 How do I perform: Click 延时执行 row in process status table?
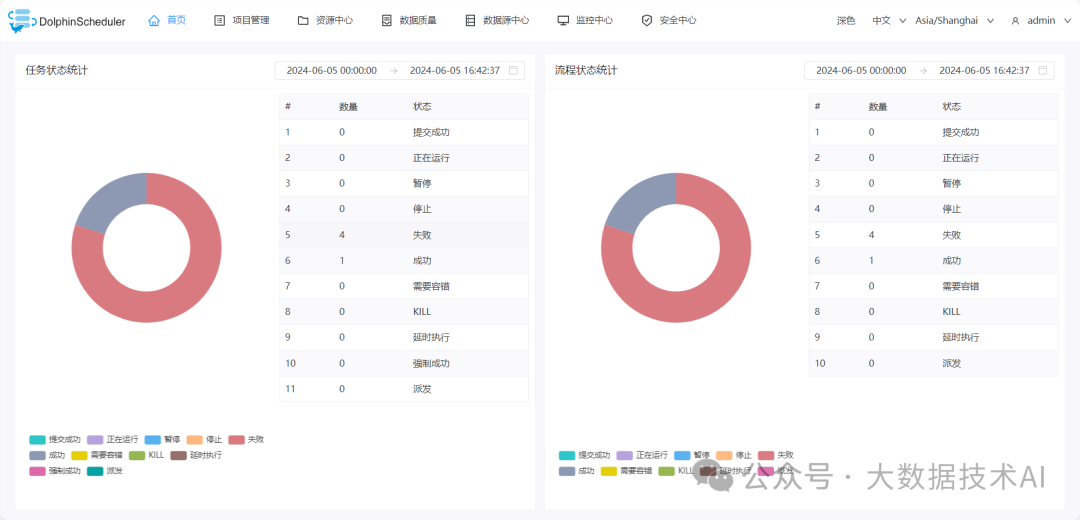tap(933, 337)
